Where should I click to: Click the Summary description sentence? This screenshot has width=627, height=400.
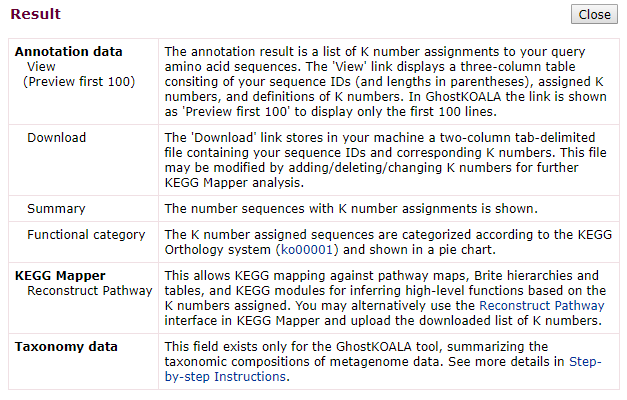point(351,209)
